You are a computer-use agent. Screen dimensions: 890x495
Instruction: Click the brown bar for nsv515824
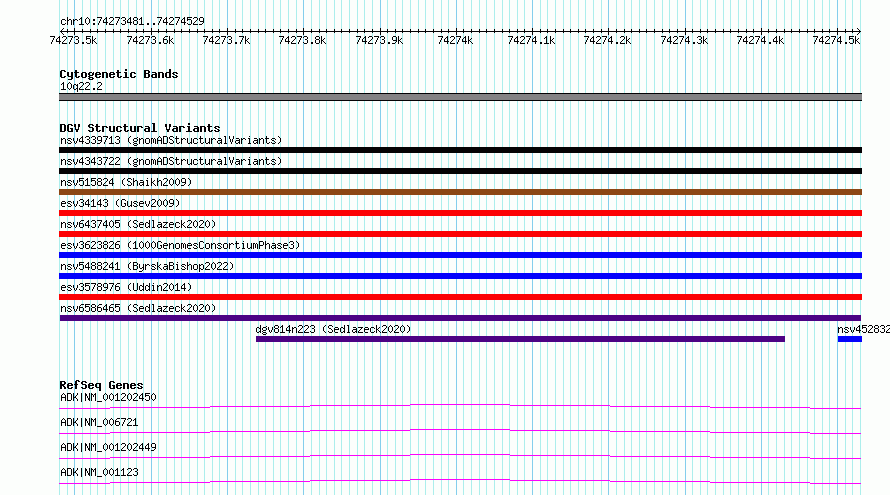(x=460, y=192)
